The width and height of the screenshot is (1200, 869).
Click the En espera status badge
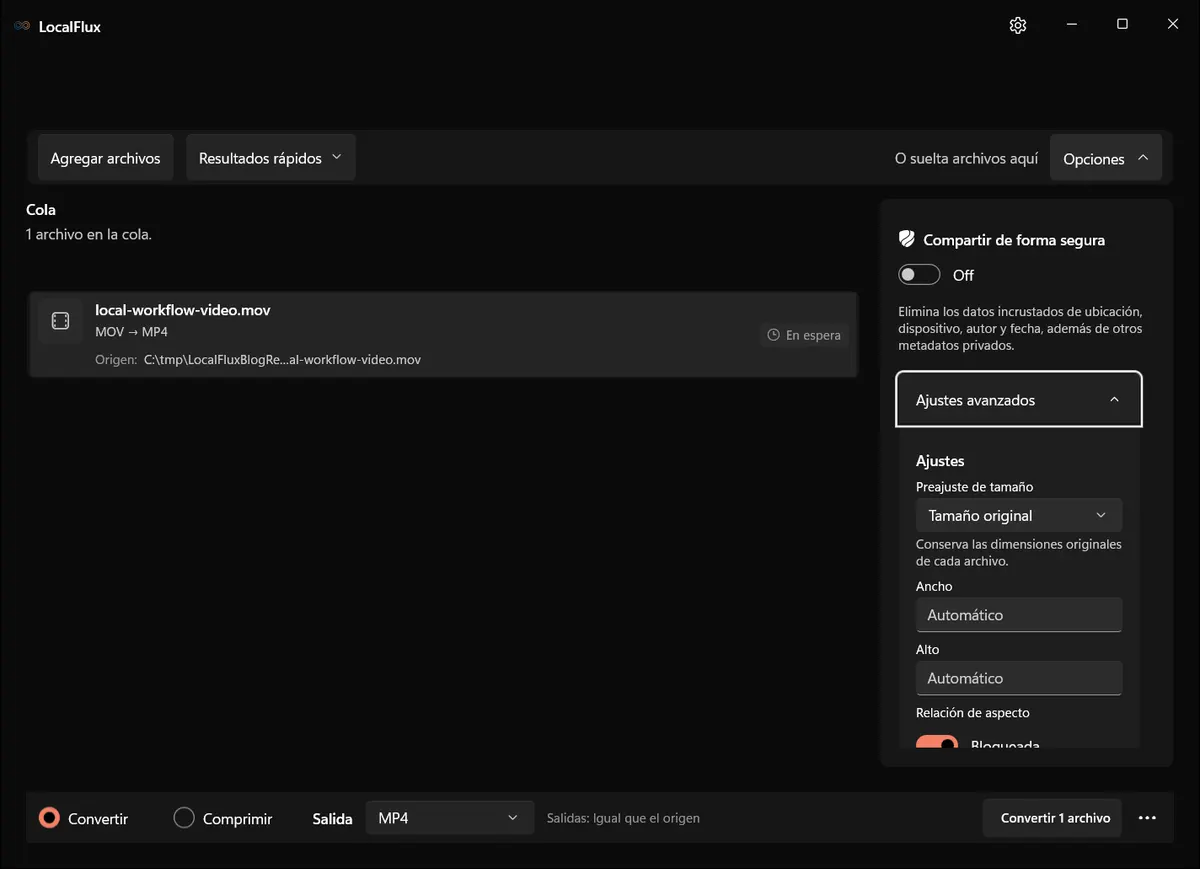pos(804,336)
